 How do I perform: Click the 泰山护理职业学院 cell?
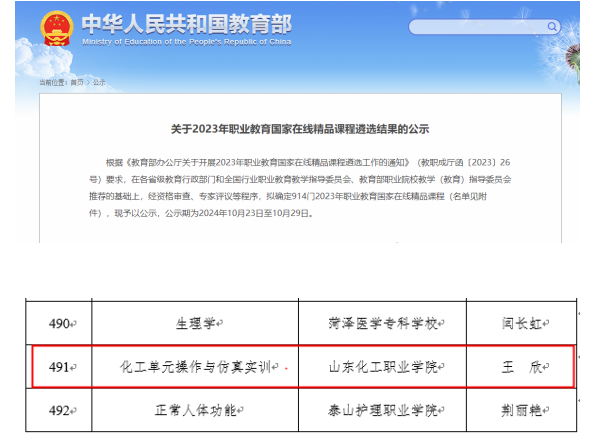(382, 409)
